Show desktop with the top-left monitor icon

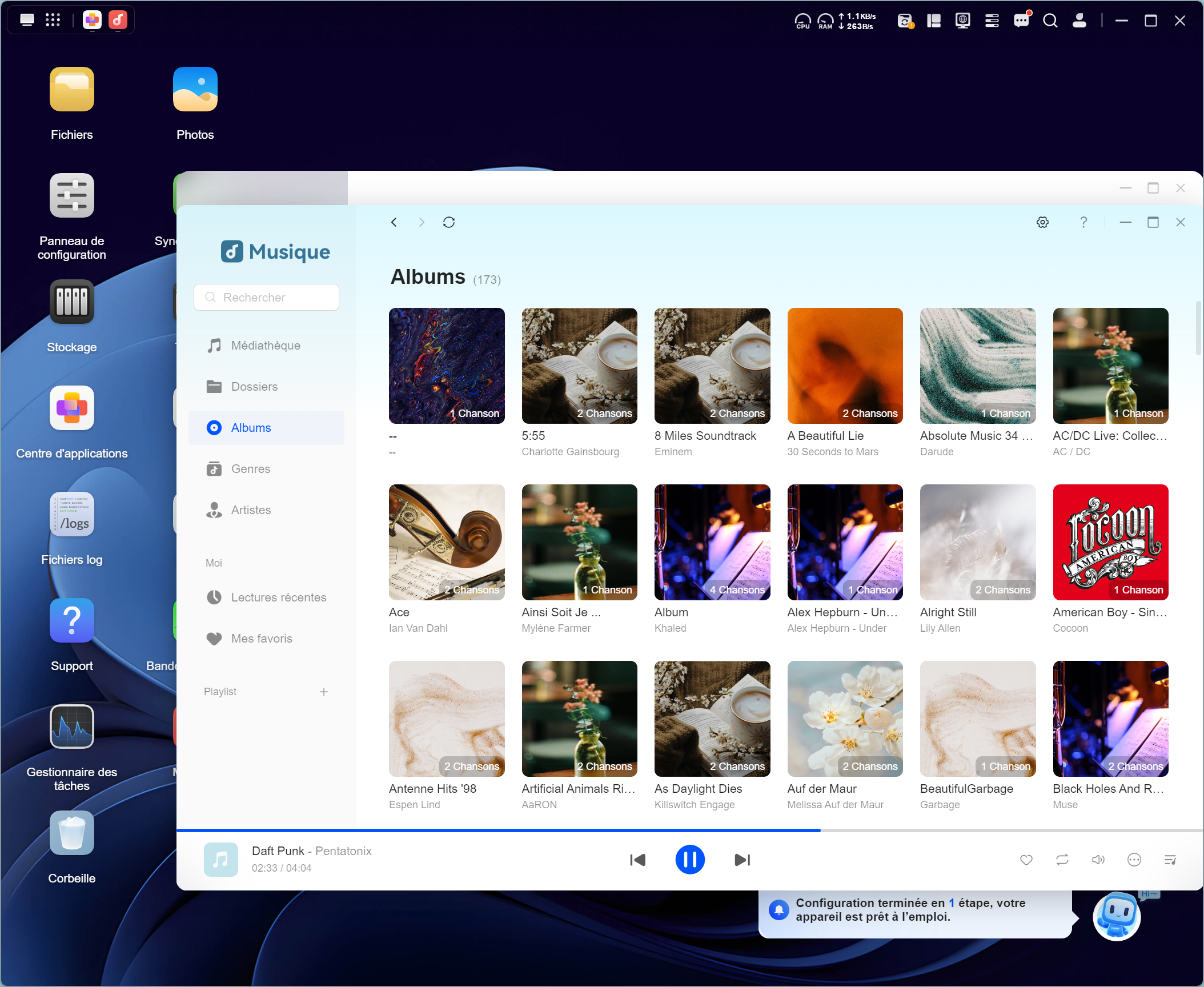[27, 20]
